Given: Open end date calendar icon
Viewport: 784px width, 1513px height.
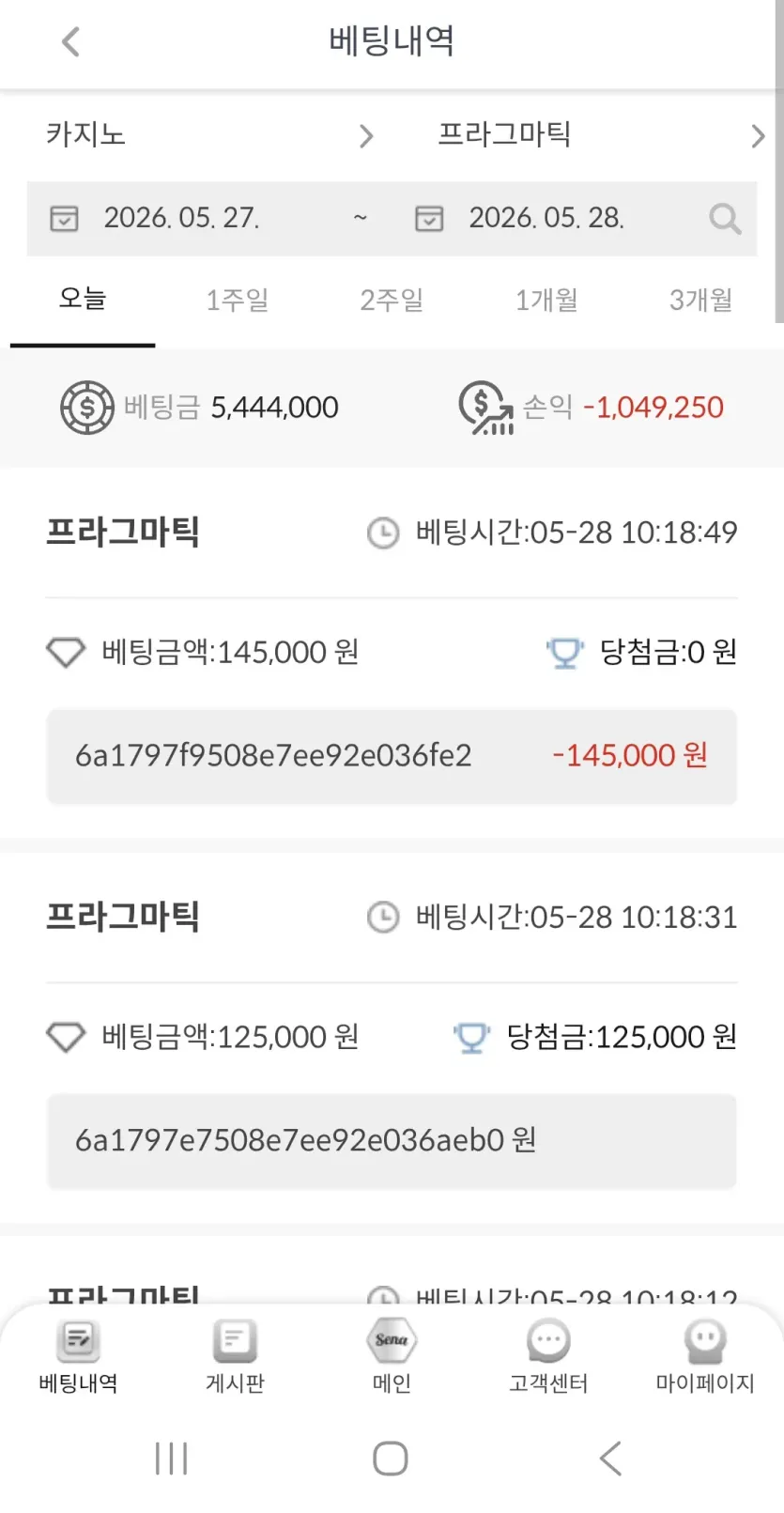Looking at the screenshot, I should pos(429,219).
